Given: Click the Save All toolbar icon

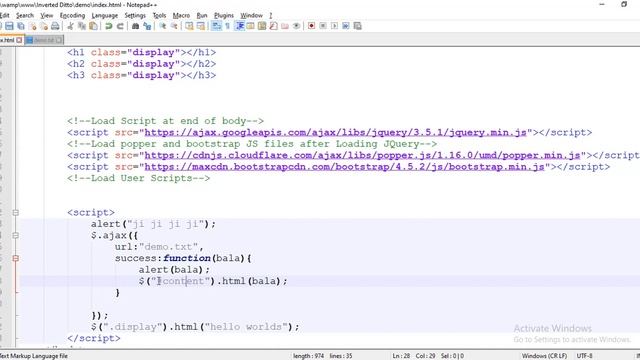Looking at the screenshot, I should [x=20, y=26].
